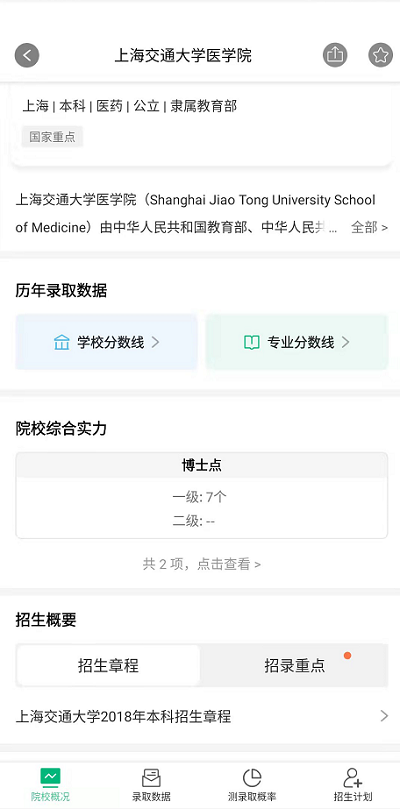Viewport: 400px width, 809px height.
Task: Tap the 国家重点 tag
Action: coord(52,137)
